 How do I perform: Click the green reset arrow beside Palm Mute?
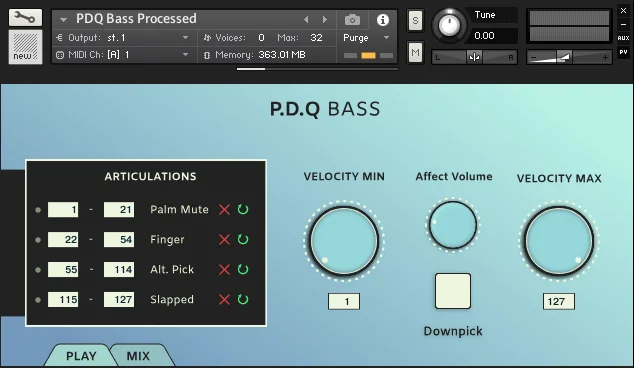pyautogui.click(x=243, y=209)
